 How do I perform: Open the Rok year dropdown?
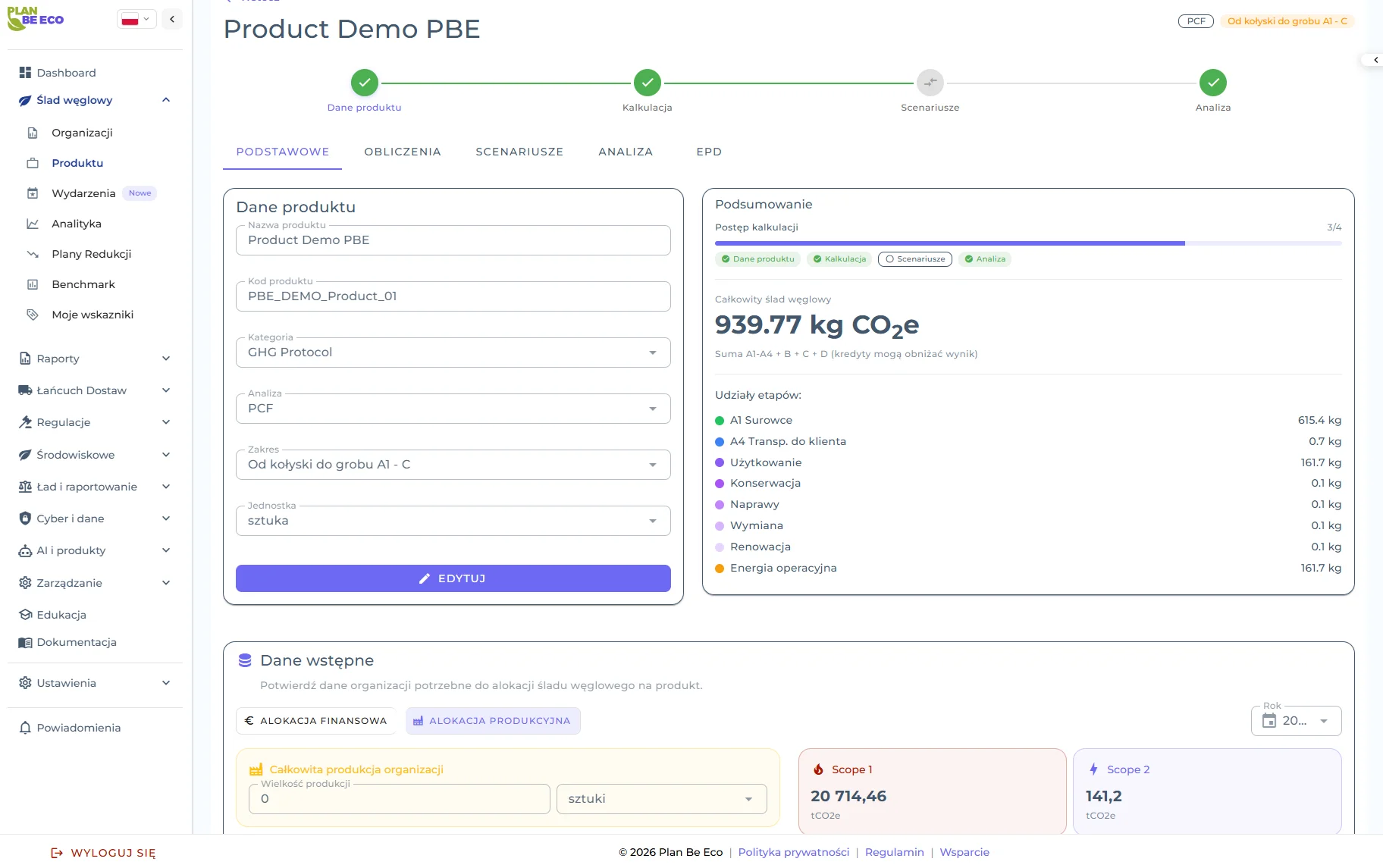point(1296,721)
